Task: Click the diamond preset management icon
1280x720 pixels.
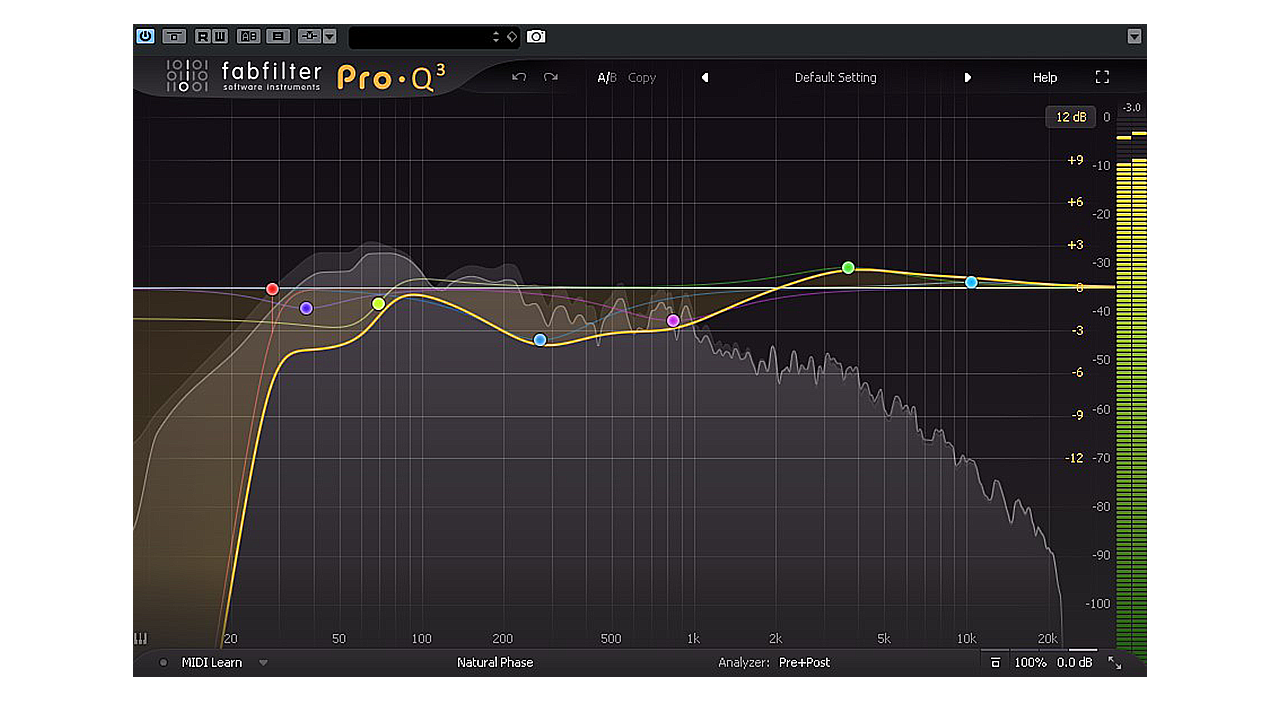Action: point(511,37)
